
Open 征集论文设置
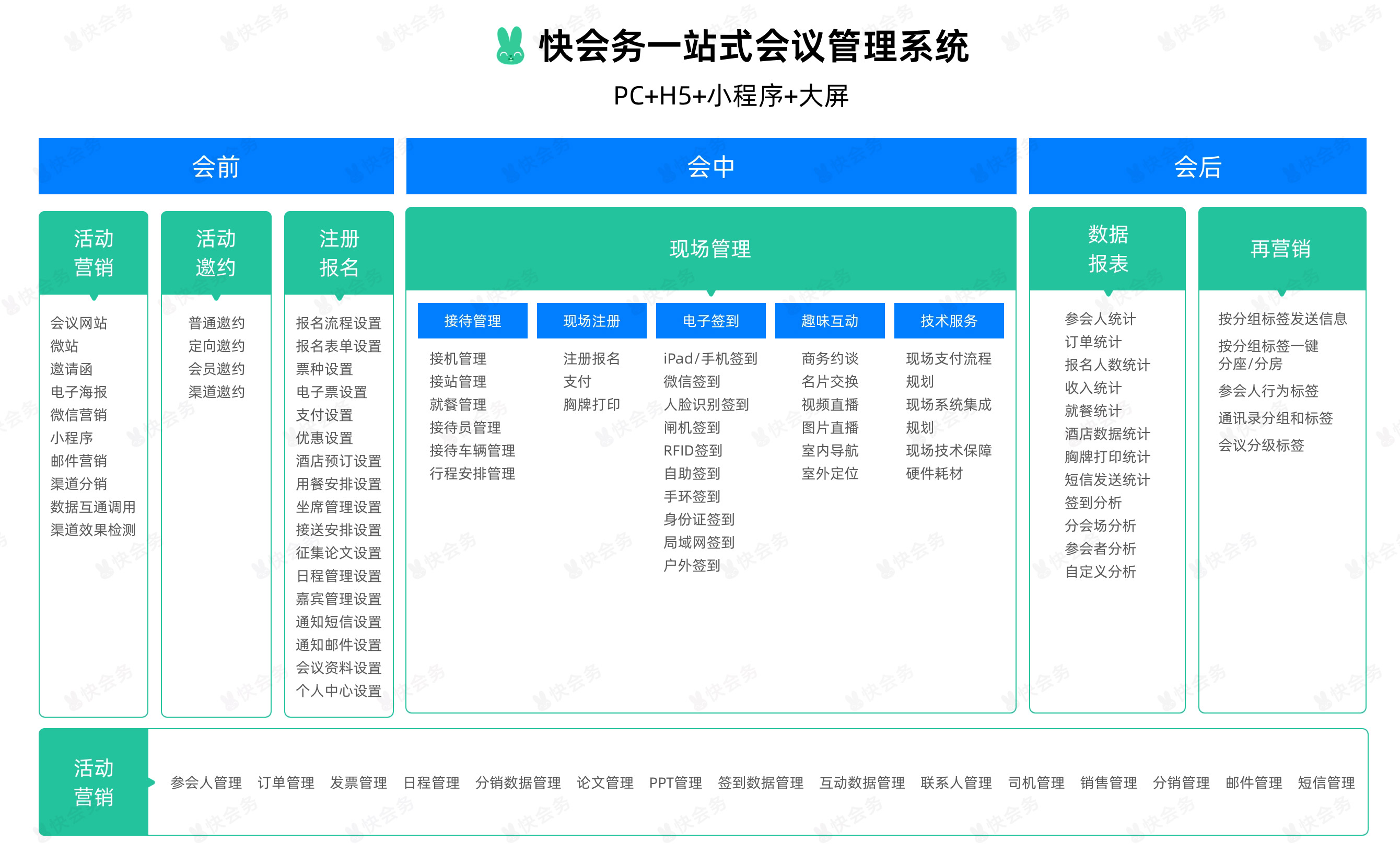[339, 553]
